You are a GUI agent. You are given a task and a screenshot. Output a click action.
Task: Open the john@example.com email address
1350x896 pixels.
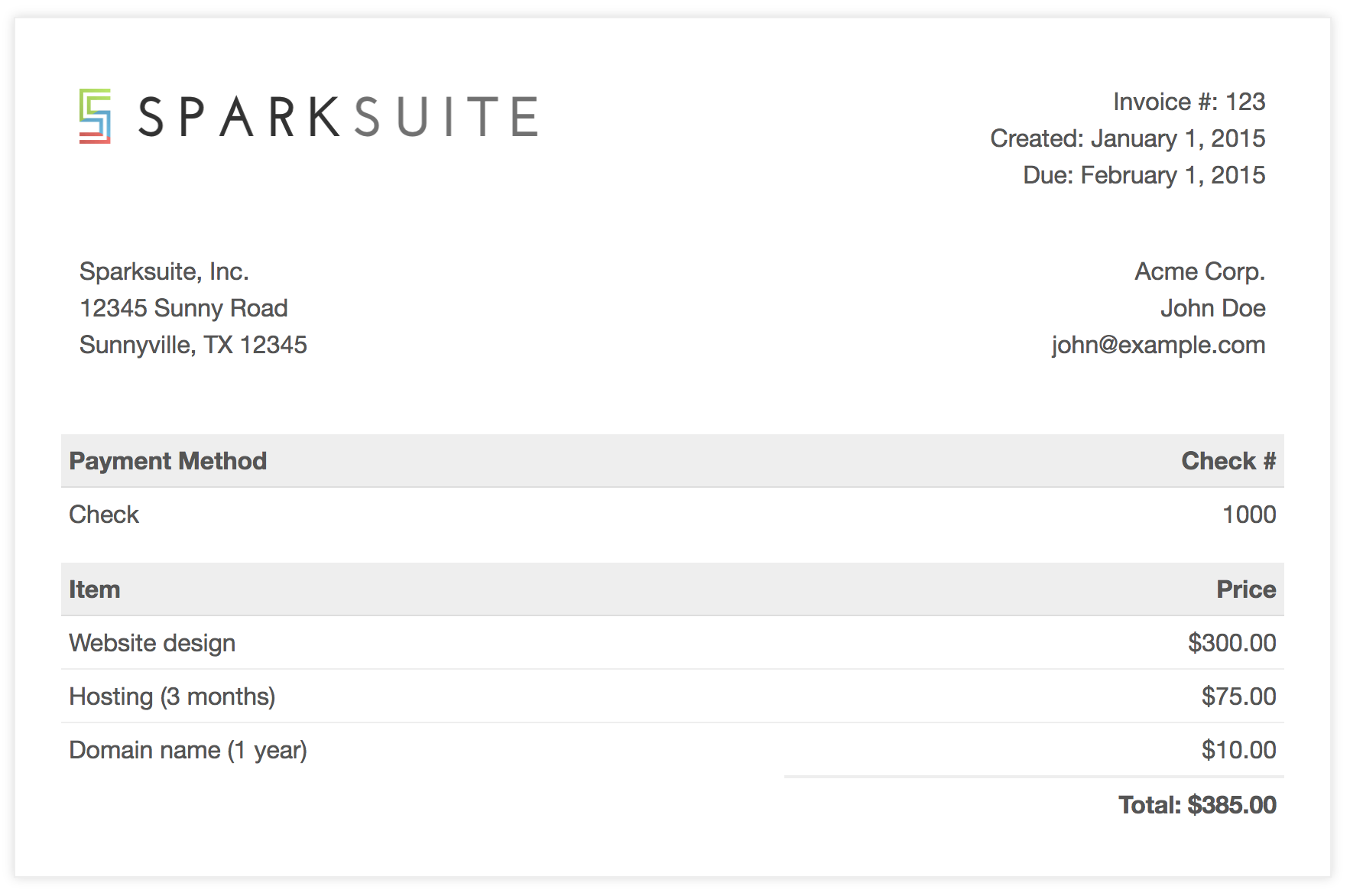1158,345
